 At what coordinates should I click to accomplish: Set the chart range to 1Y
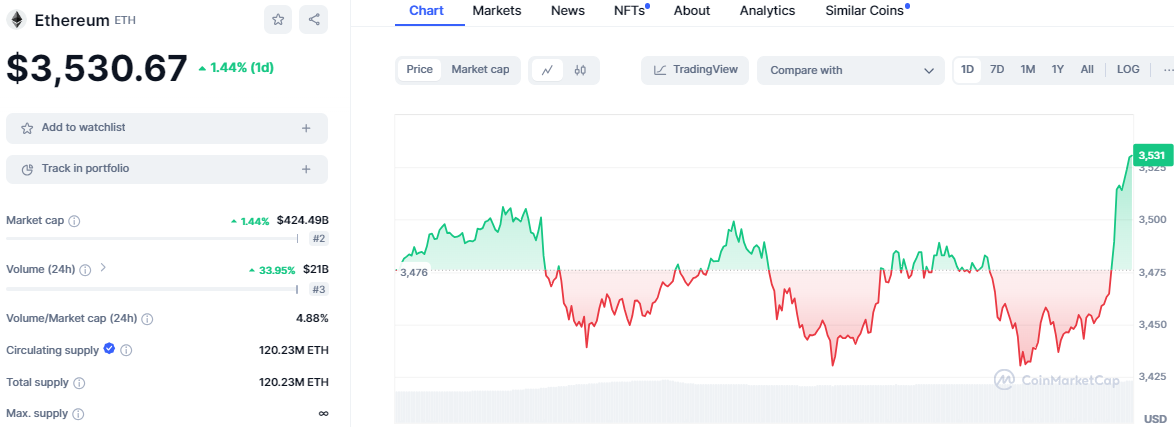1057,70
